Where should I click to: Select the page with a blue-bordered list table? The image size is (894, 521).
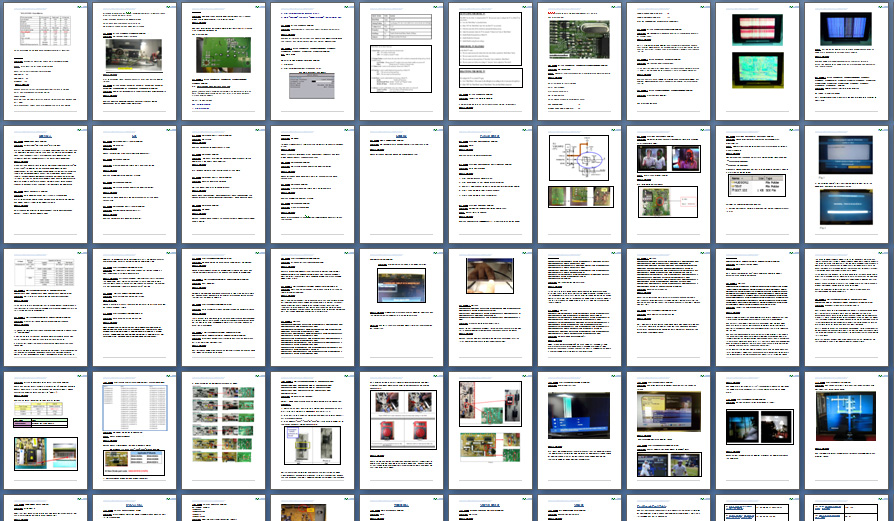(x=135, y=431)
